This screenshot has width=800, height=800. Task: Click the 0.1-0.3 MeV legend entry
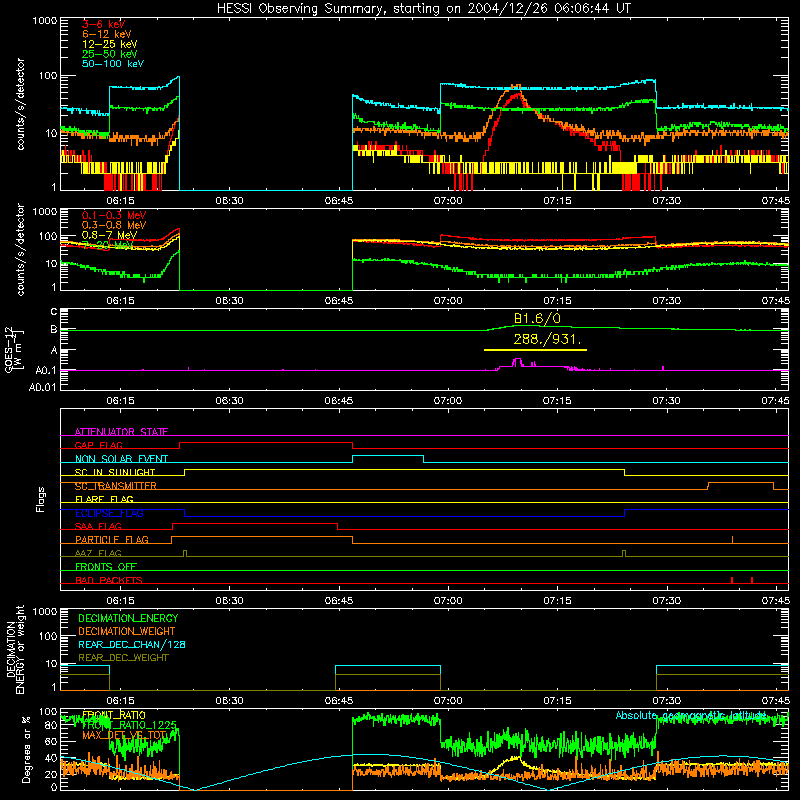pos(114,215)
